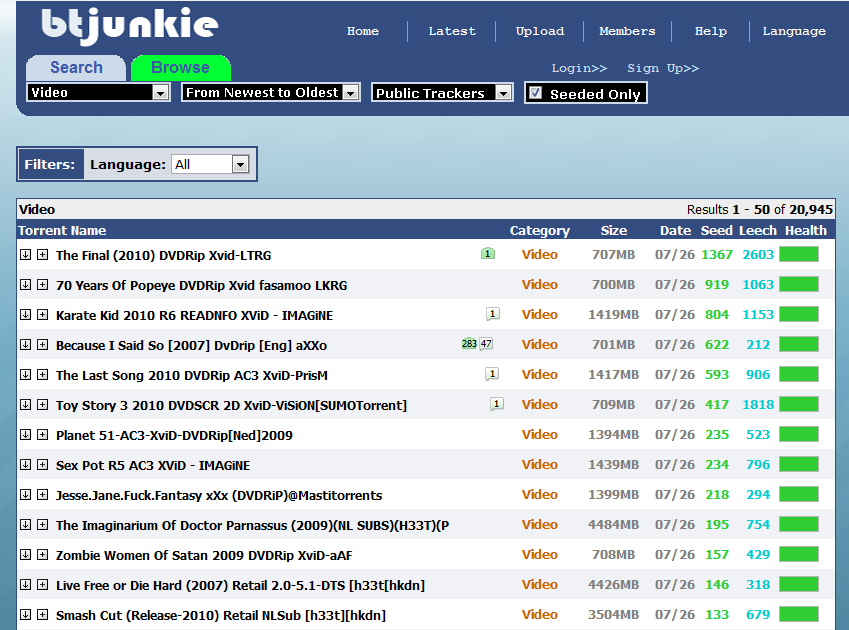Sort by Leech column header

pyautogui.click(x=757, y=231)
